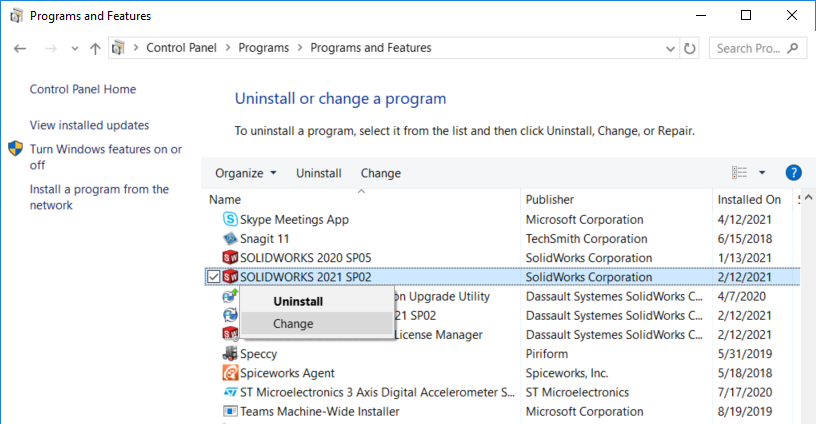Click the Skype Meetings App icon
This screenshot has height=424, width=816.
pos(230,219)
